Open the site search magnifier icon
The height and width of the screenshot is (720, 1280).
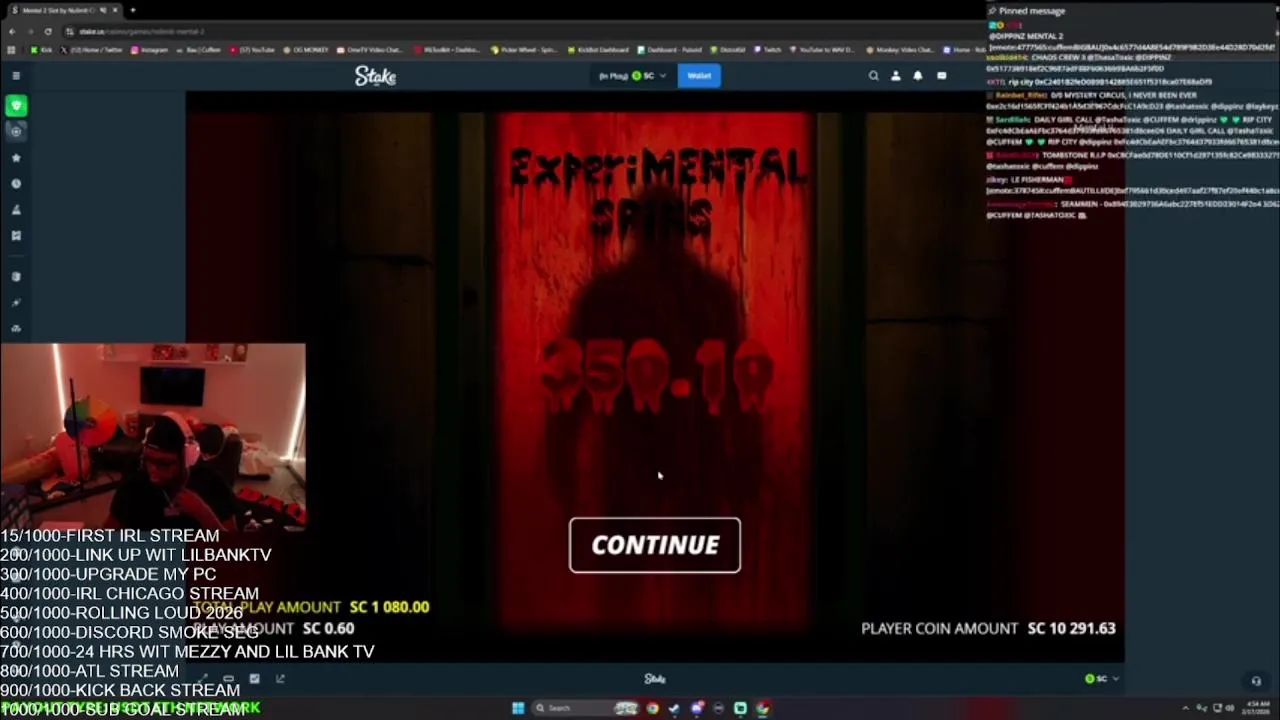(873, 76)
